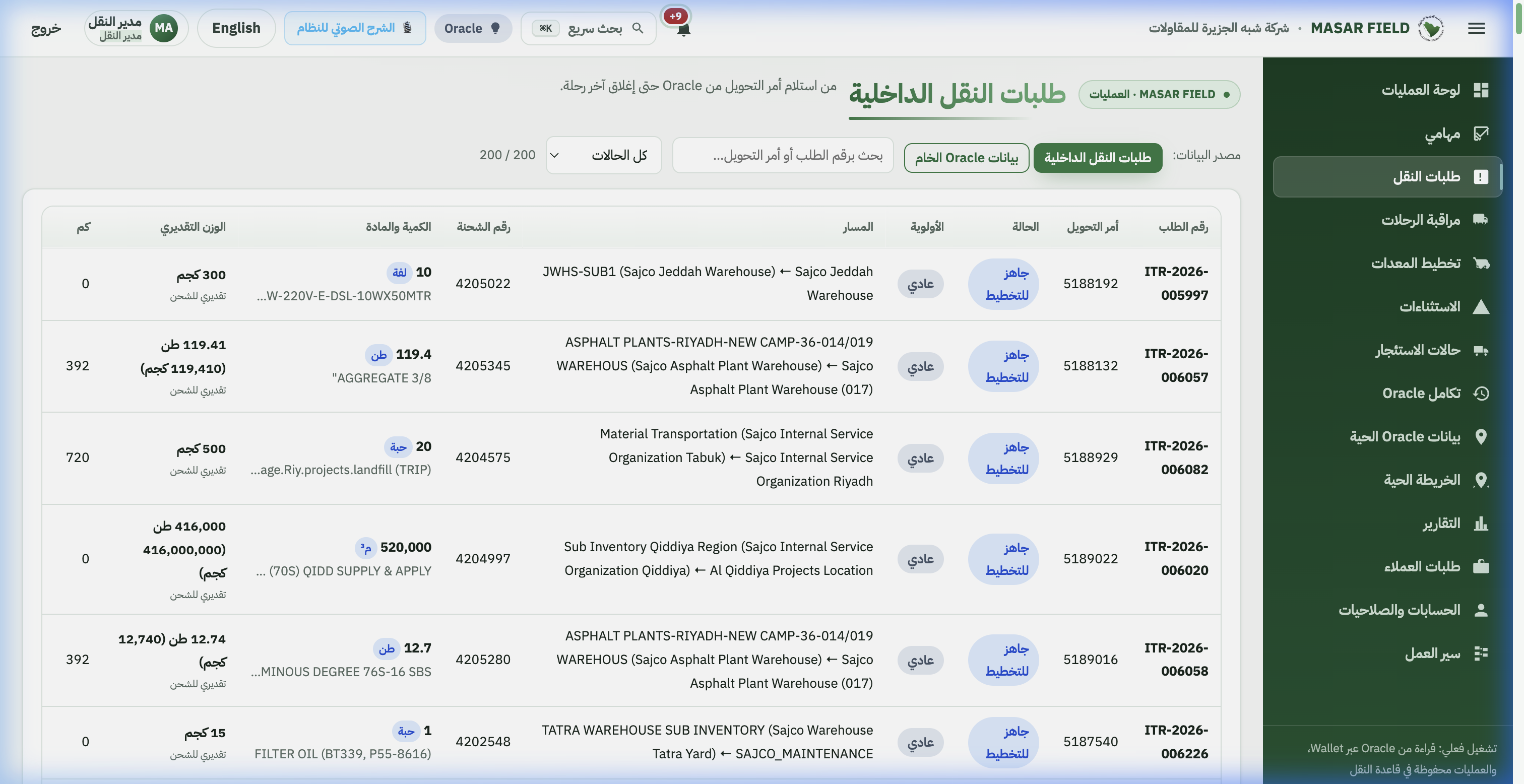This screenshot has height=784, width=1524.
Task: Click transfer order 5188132
Action: (x=1091, y=366)
